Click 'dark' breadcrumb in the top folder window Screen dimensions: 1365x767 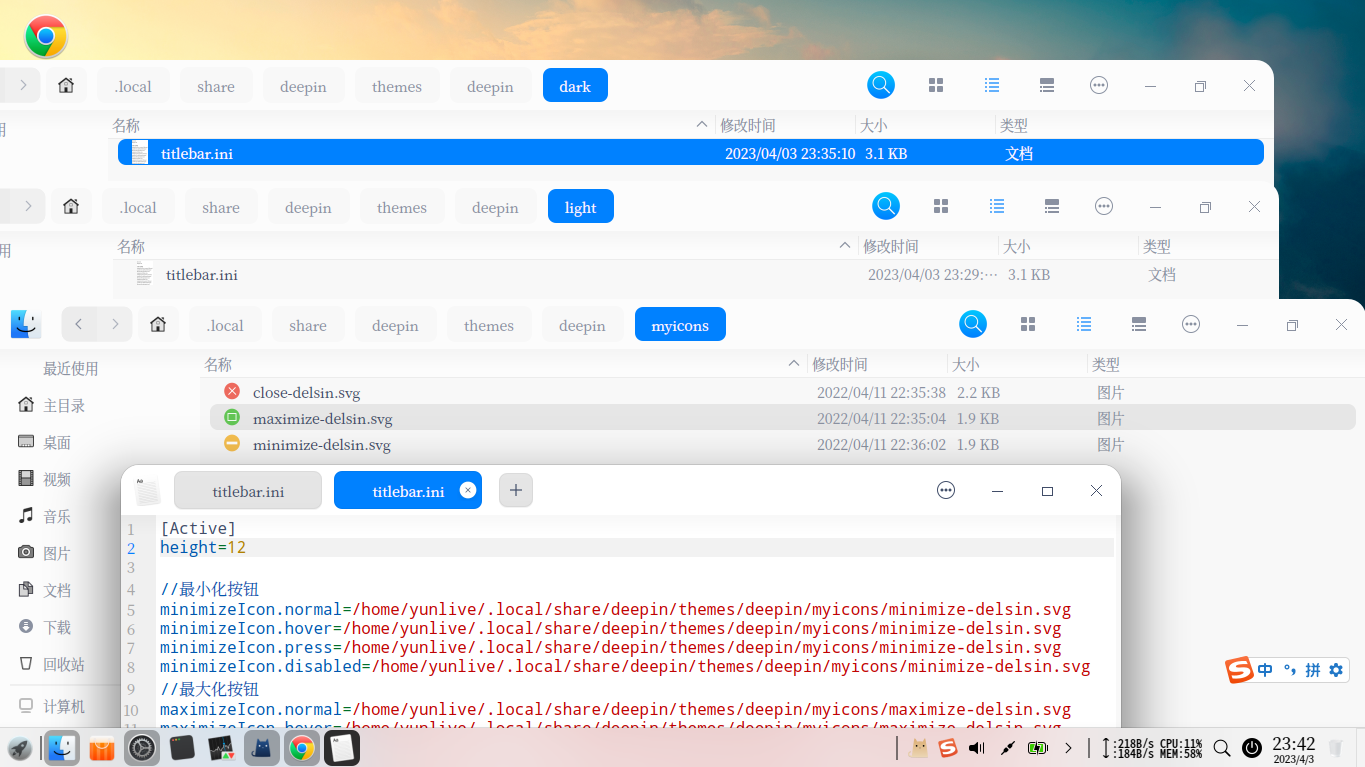coord(575,86)
